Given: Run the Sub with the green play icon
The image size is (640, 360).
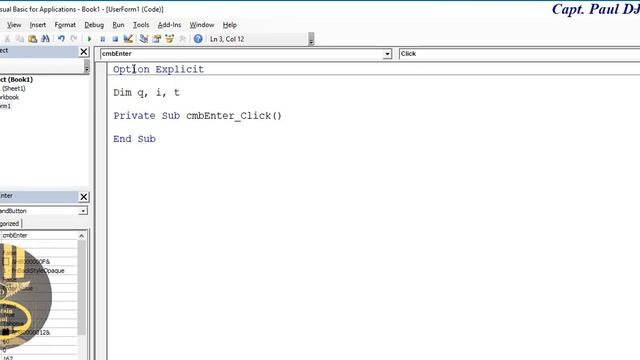Looking at the screenshot, I should 89,39.
